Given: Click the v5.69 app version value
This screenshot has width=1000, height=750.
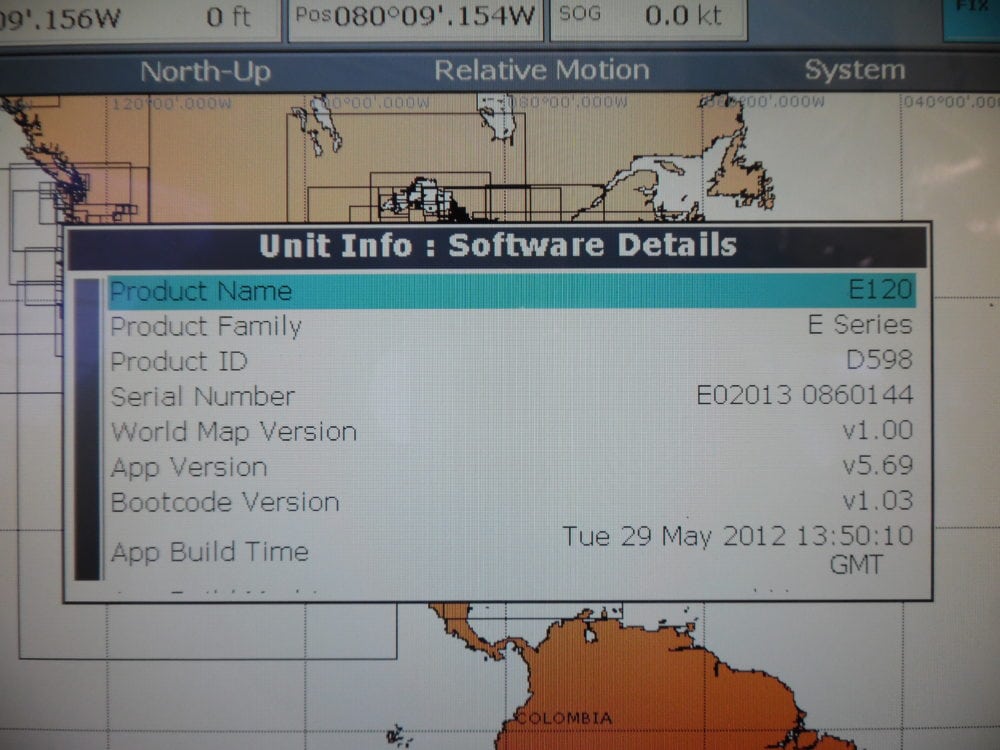Looking at the screenshot, I should point(878,466).
